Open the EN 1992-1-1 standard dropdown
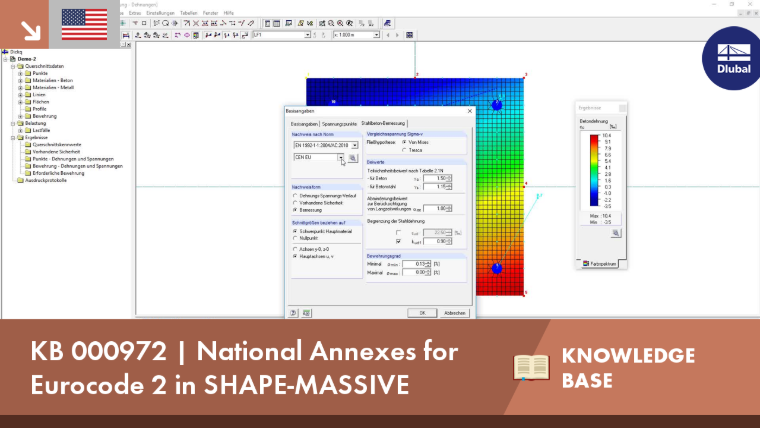The width and height of the screenshot is (760, 428). (x=355, y=145)
